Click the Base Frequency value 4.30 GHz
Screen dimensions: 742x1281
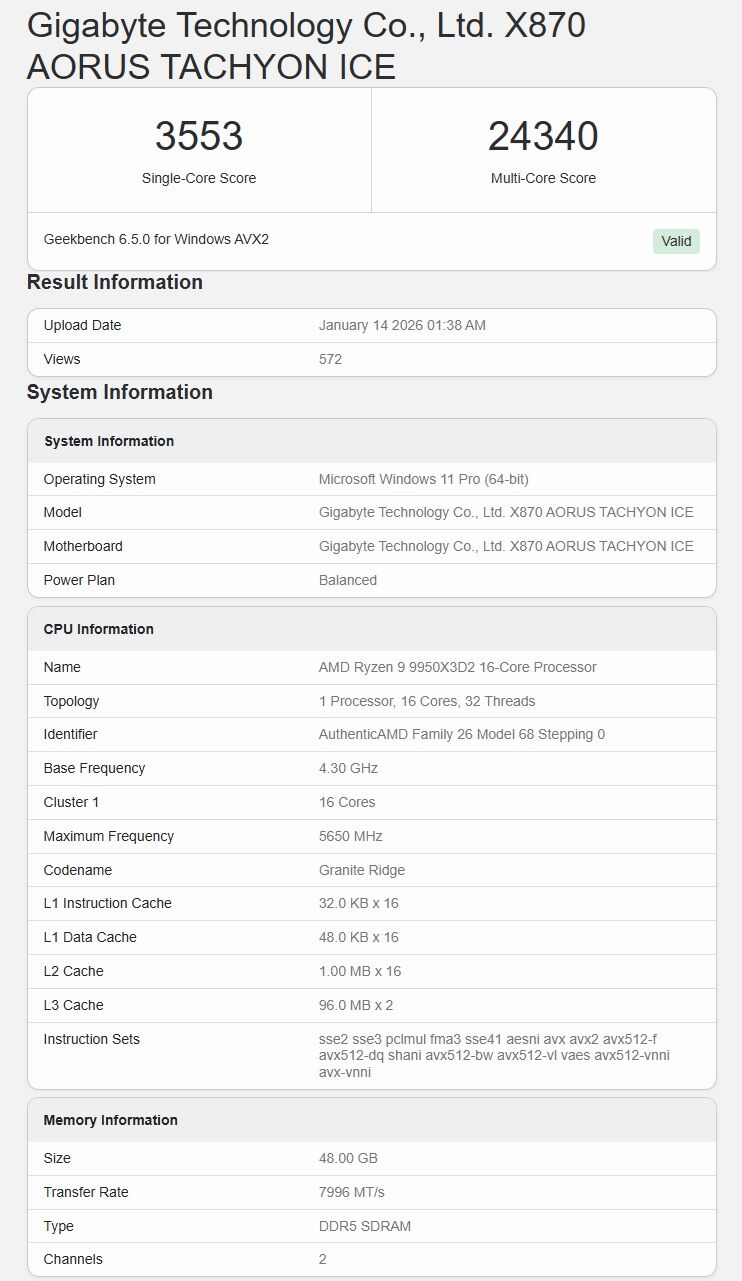pyautogui.click(x=348, y=768)
